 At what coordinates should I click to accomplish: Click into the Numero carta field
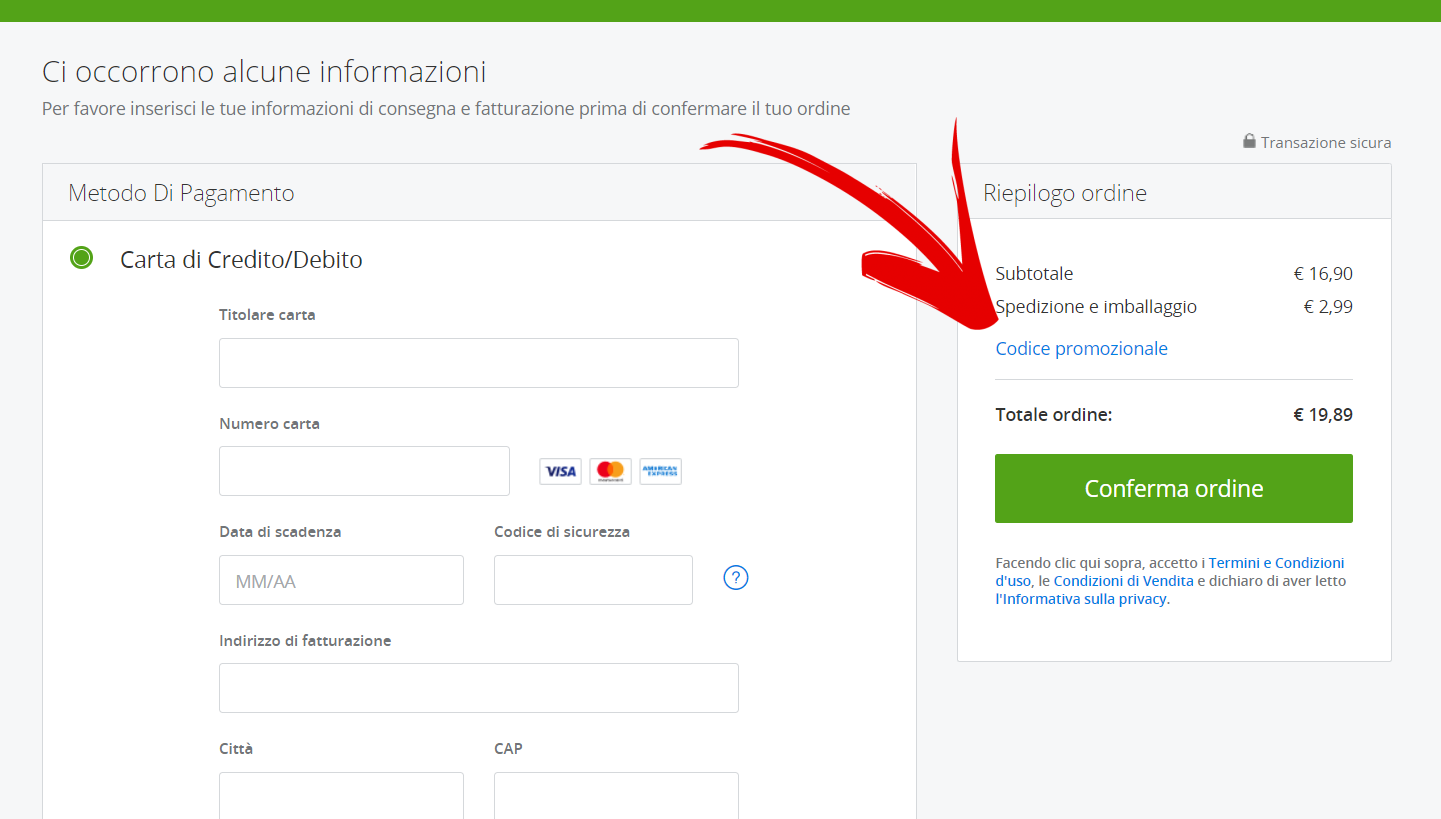click(x=364, y=471)
